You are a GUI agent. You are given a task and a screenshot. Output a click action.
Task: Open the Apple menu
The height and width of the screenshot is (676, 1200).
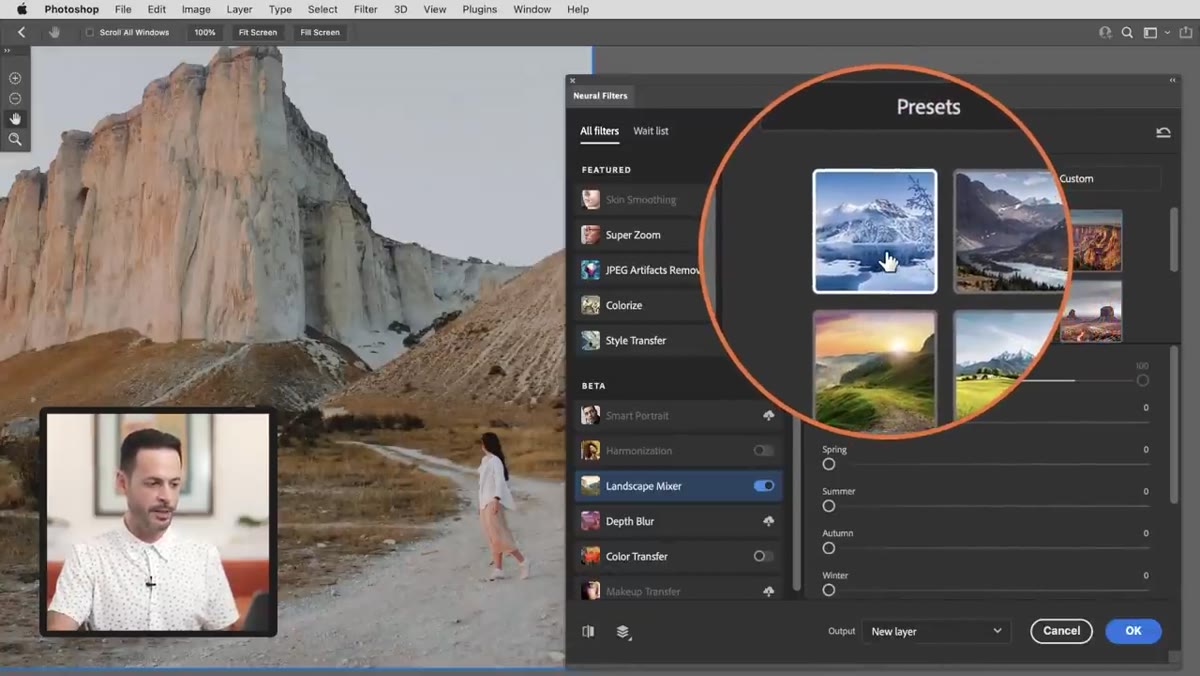[21, 9]
